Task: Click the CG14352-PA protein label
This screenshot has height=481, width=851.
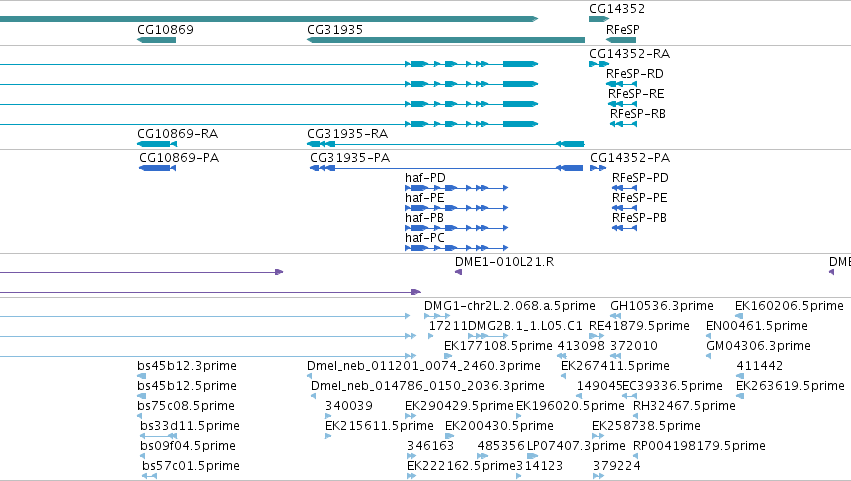Action: 630,158
